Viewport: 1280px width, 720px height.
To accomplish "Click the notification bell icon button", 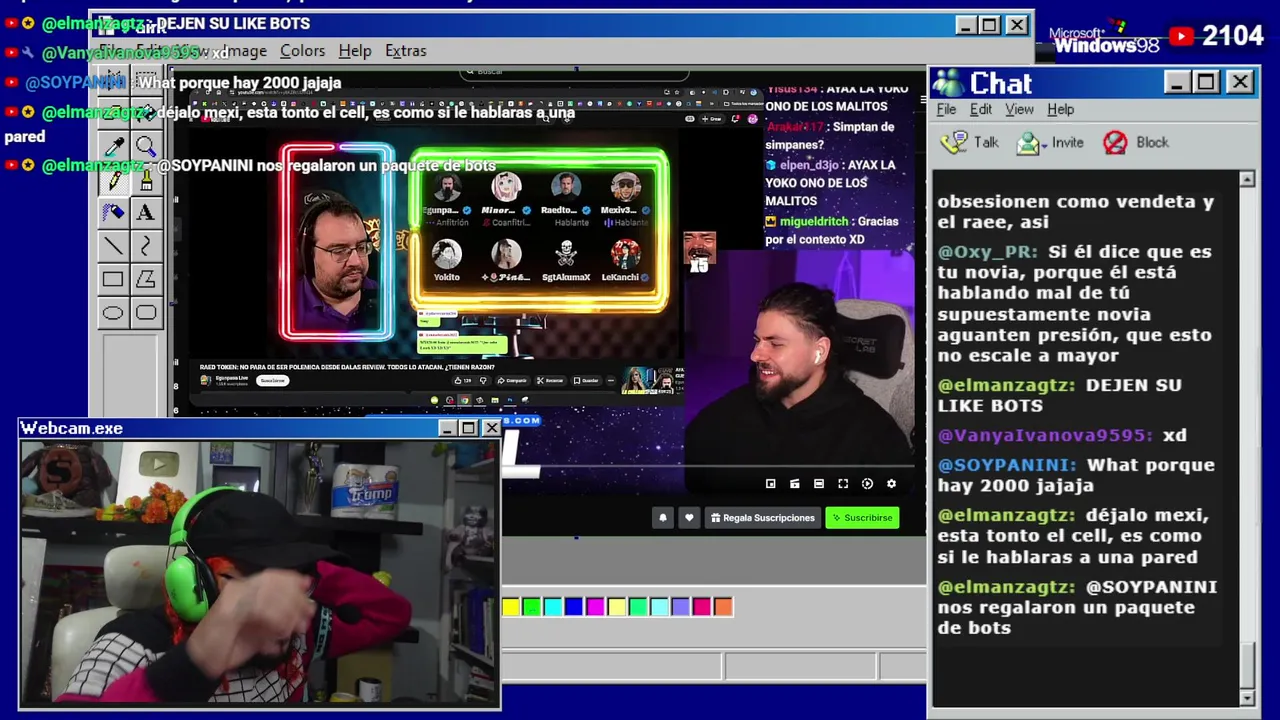I will coord(662,517).
